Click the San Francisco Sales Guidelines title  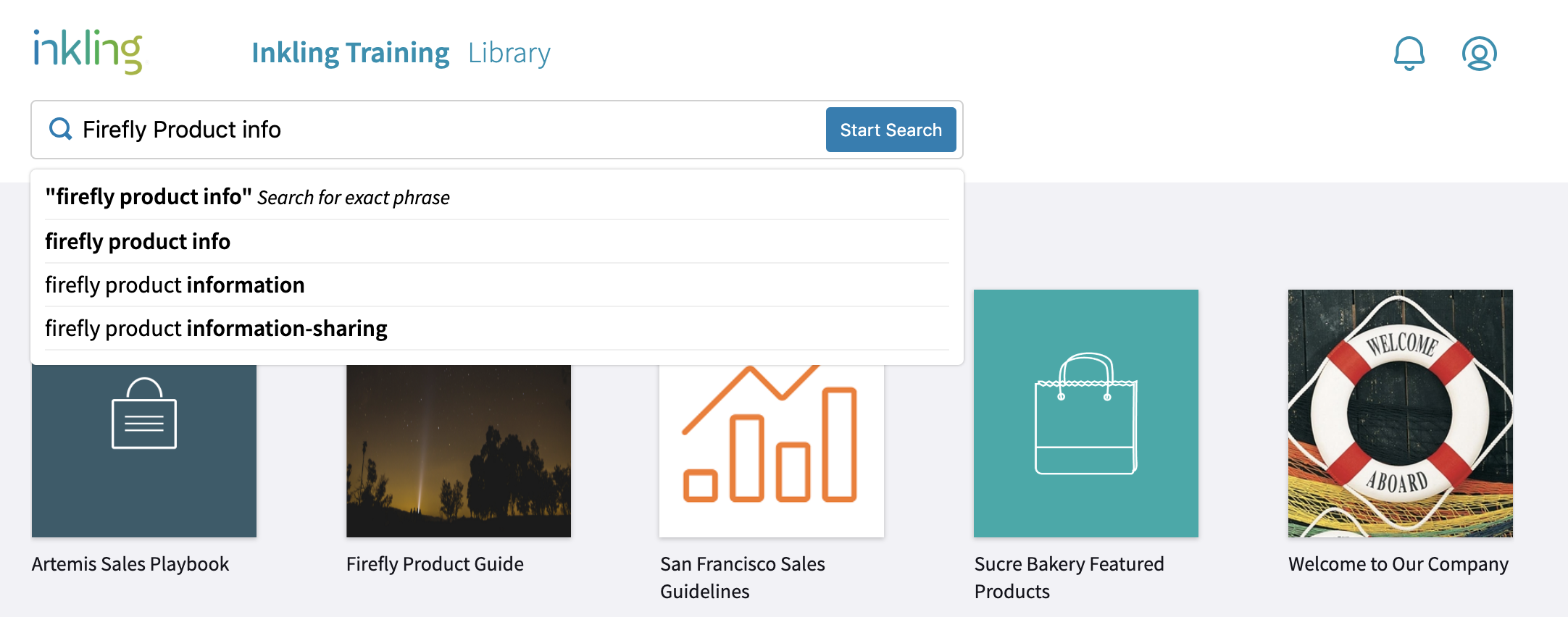pyautogui.click(x=743, y=578)
